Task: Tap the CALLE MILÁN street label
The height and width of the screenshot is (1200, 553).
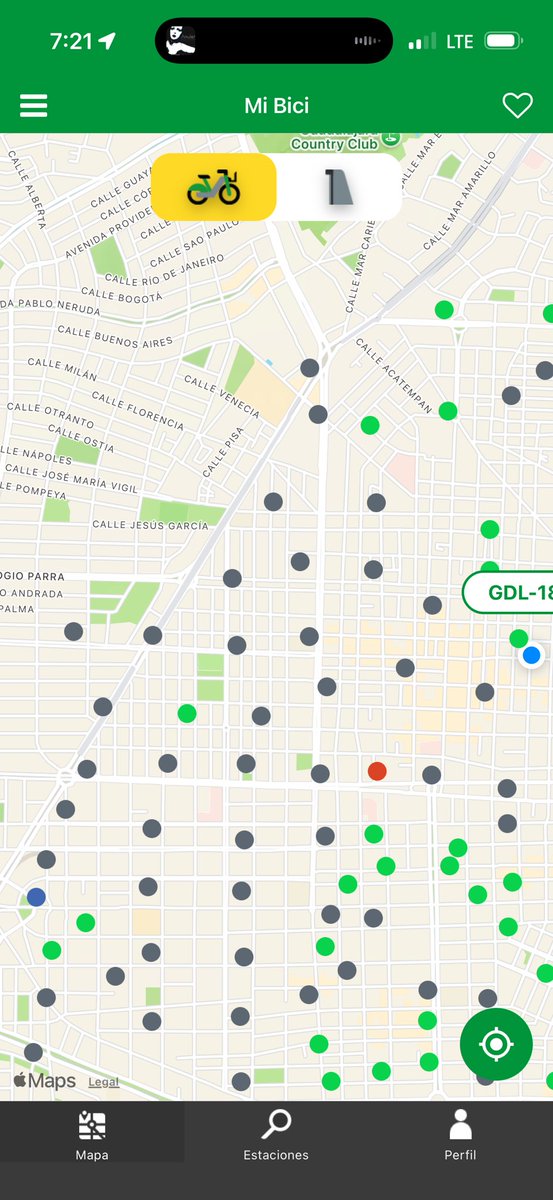Action: coord(62,368)
